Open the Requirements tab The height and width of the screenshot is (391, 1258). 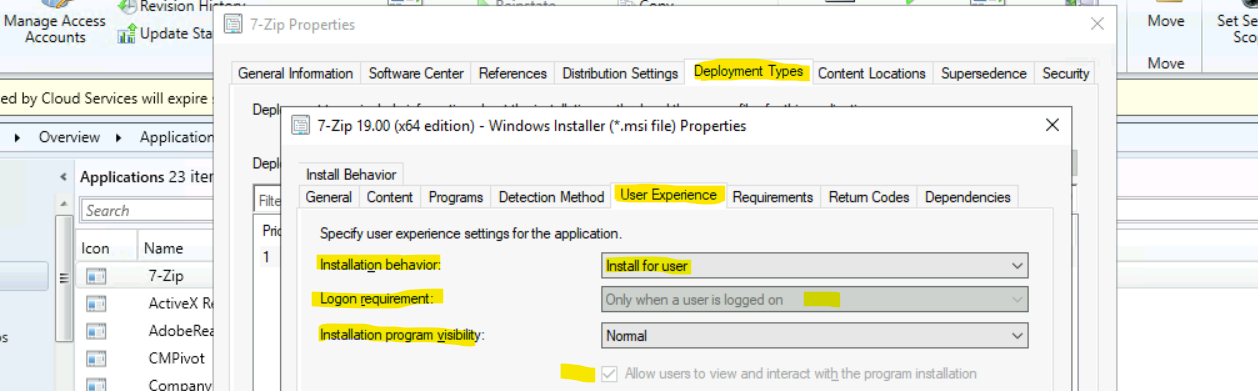773,197
